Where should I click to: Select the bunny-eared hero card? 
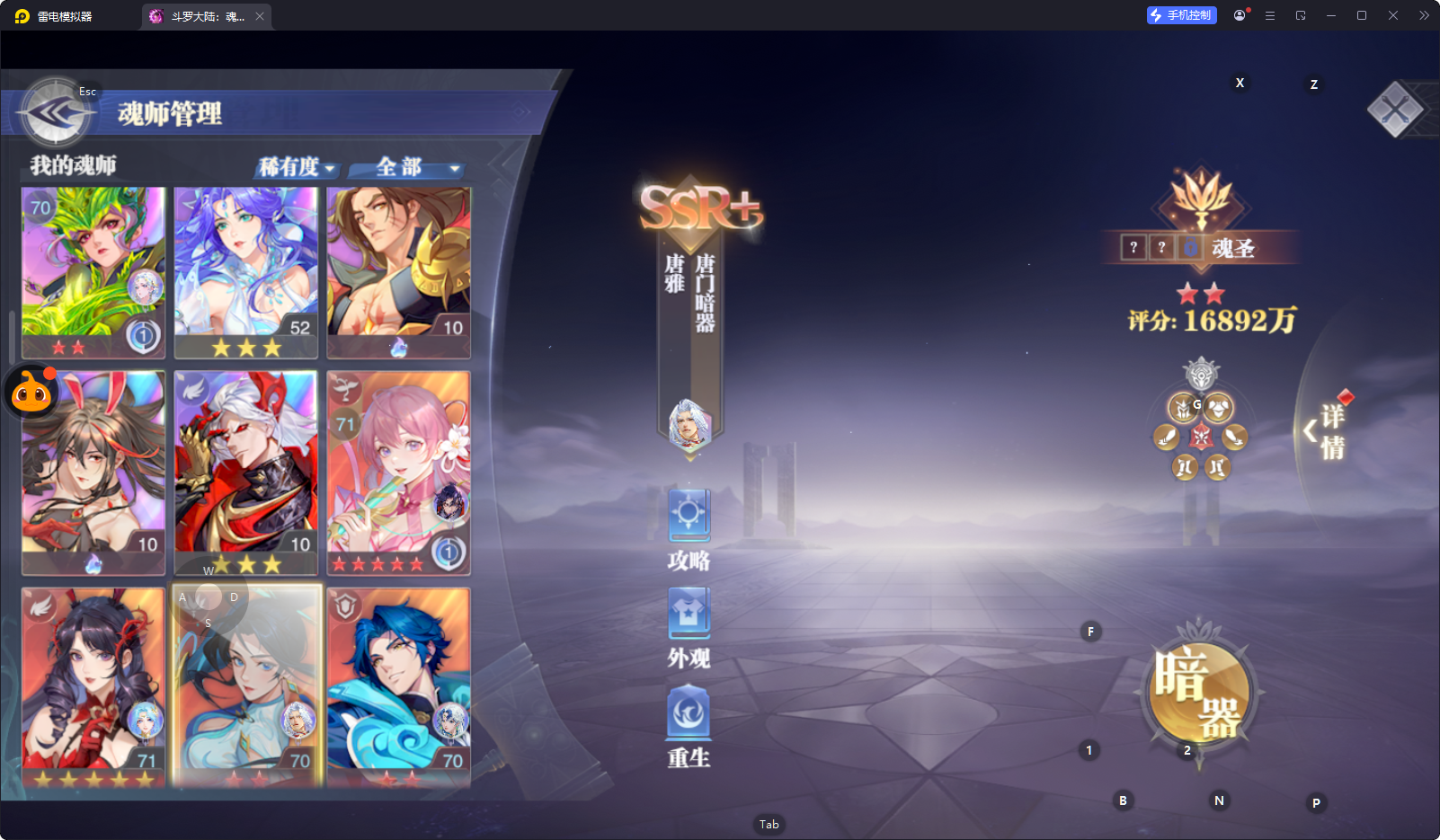pyautogui.click(x=93, y=473)
